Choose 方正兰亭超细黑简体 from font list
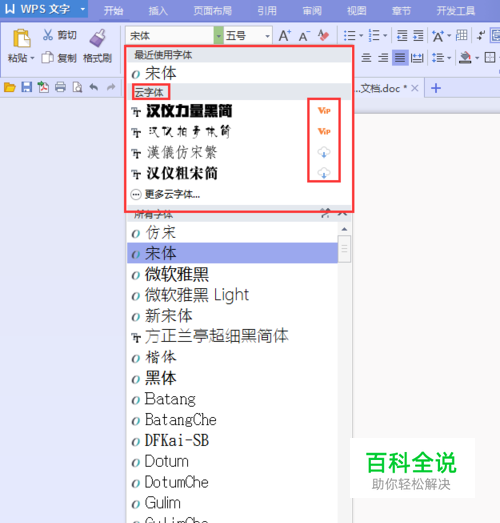This screenshot has height=523, width=500. point(232,336)
